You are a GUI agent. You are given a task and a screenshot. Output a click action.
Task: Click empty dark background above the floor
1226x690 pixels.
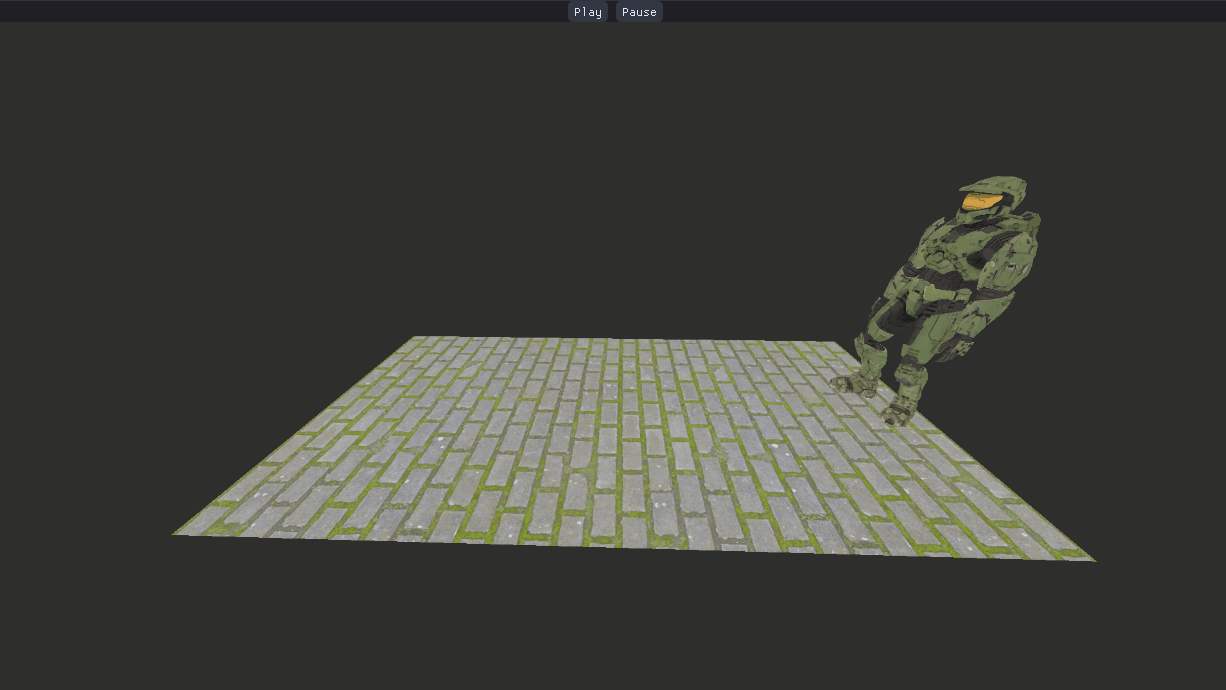coord(500,180)
